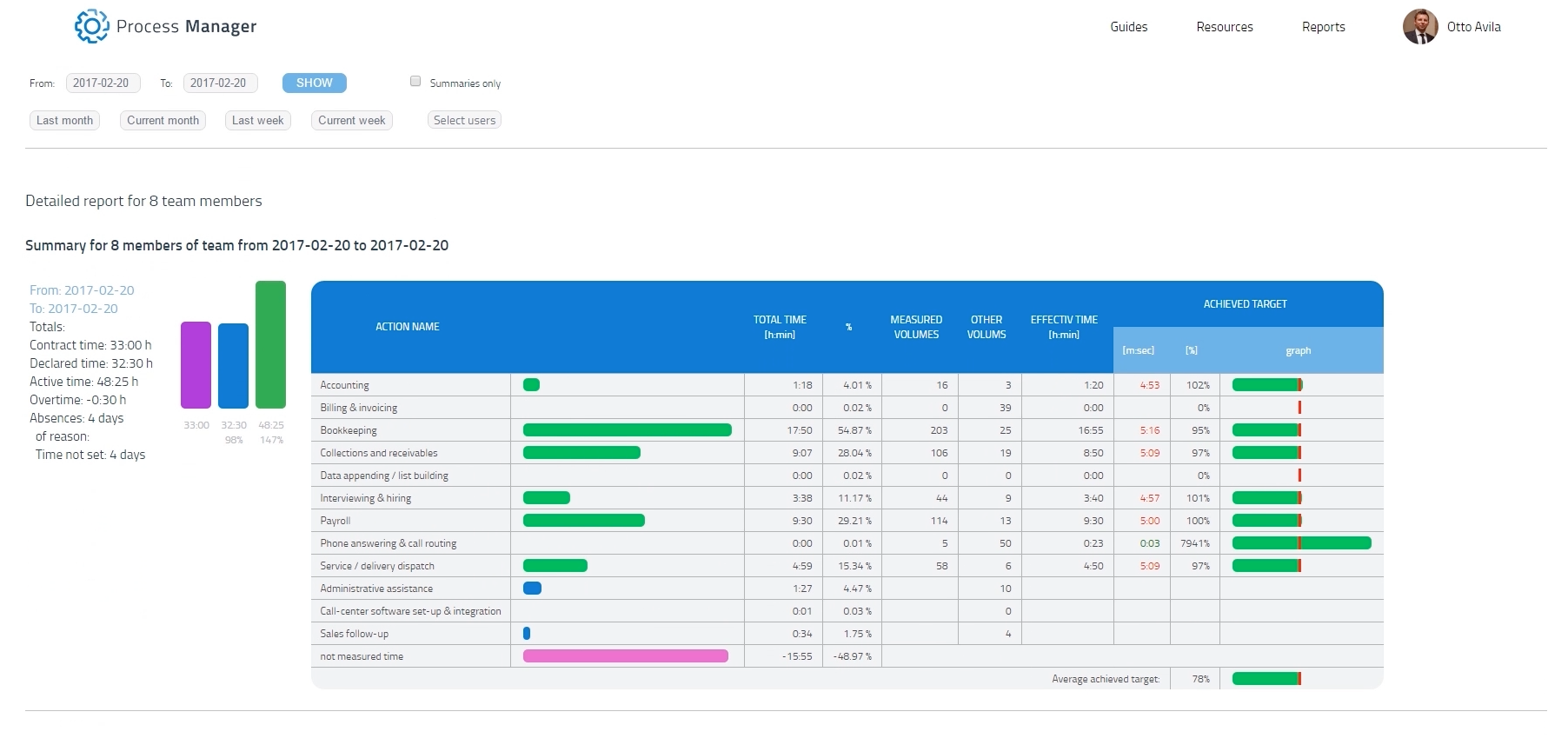1568x745 pixels.
Task: Enable the Summaries only checkbox
Action: pos(415,81)
